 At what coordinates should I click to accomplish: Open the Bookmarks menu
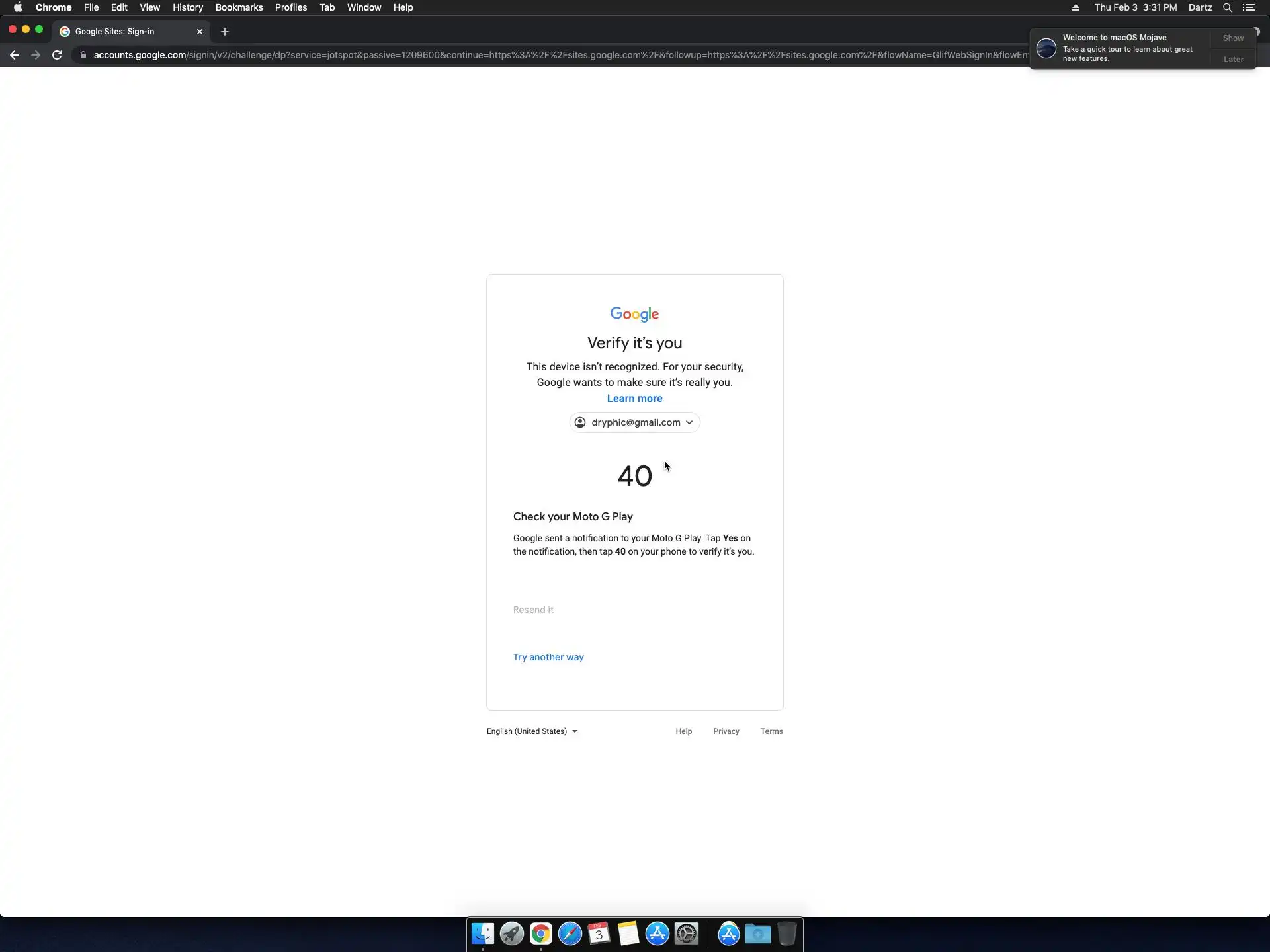tap(239, 7)
